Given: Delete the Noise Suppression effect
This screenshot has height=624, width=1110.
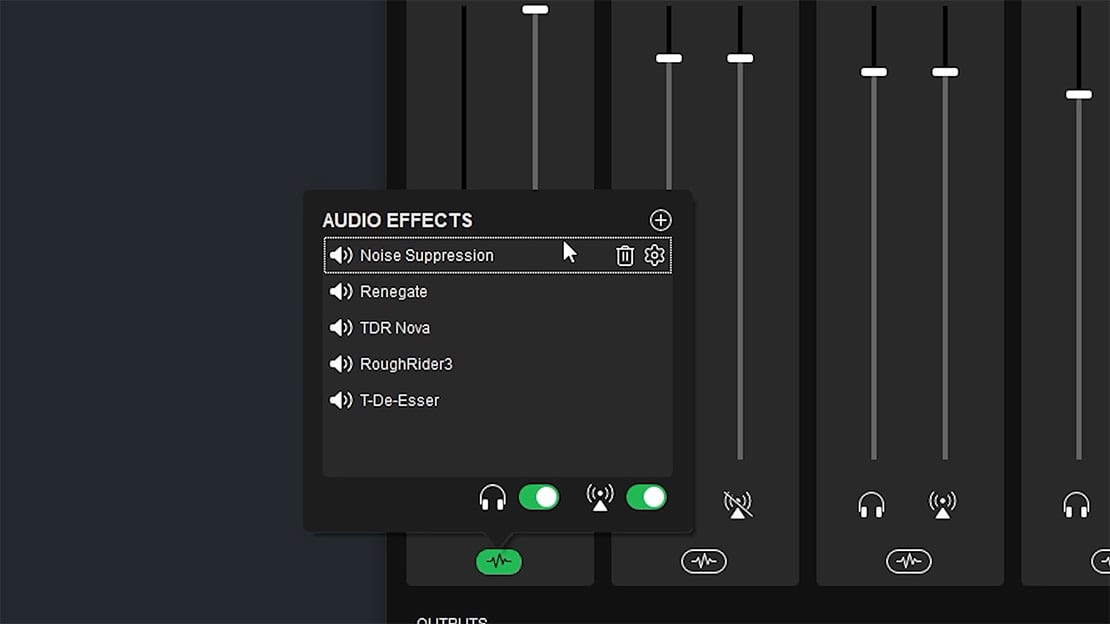Looking at the screenshot, I should point(624,256).
